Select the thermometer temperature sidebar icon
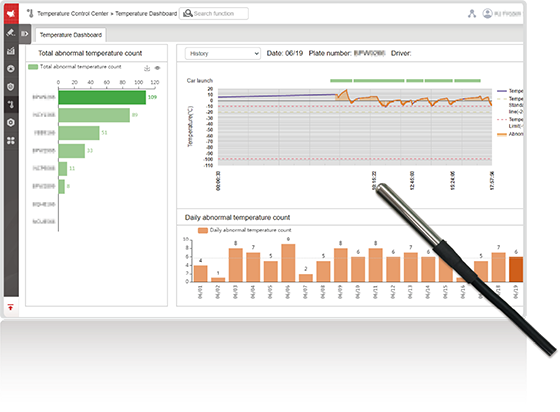560x412 pixels. 11,105
